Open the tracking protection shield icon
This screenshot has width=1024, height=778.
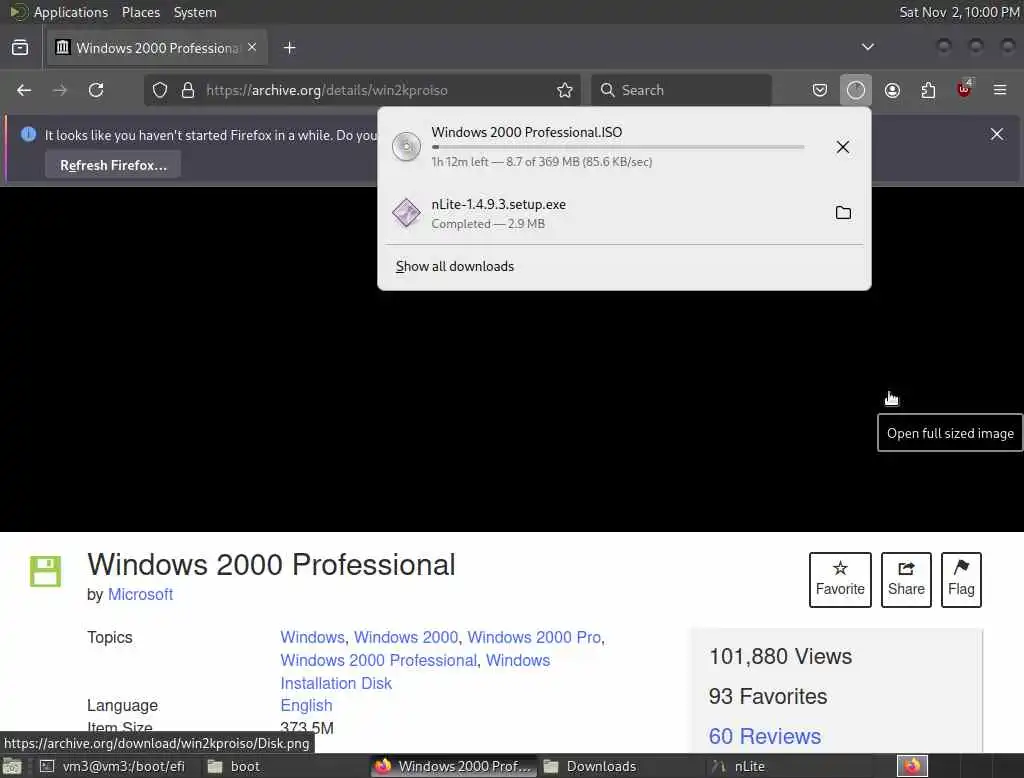(160, 90)
